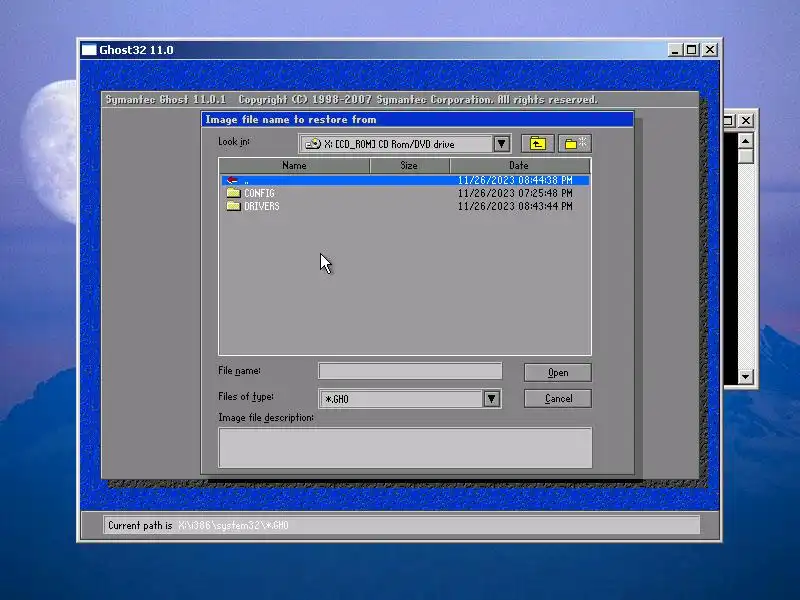Click scroll up arrow in background window

[x=745, y=140]
